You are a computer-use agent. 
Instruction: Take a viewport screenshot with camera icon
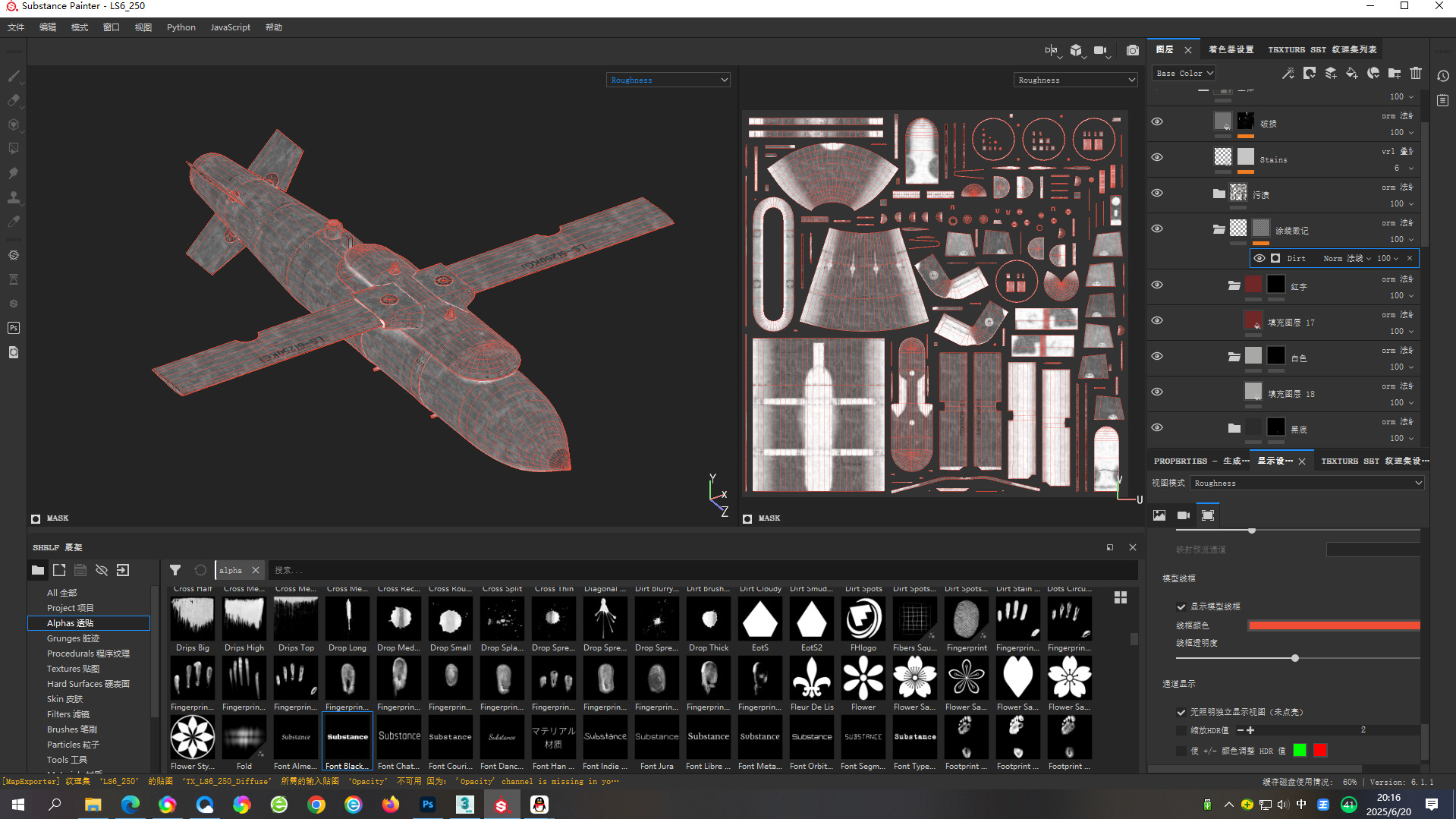[x=1133, y=50]
